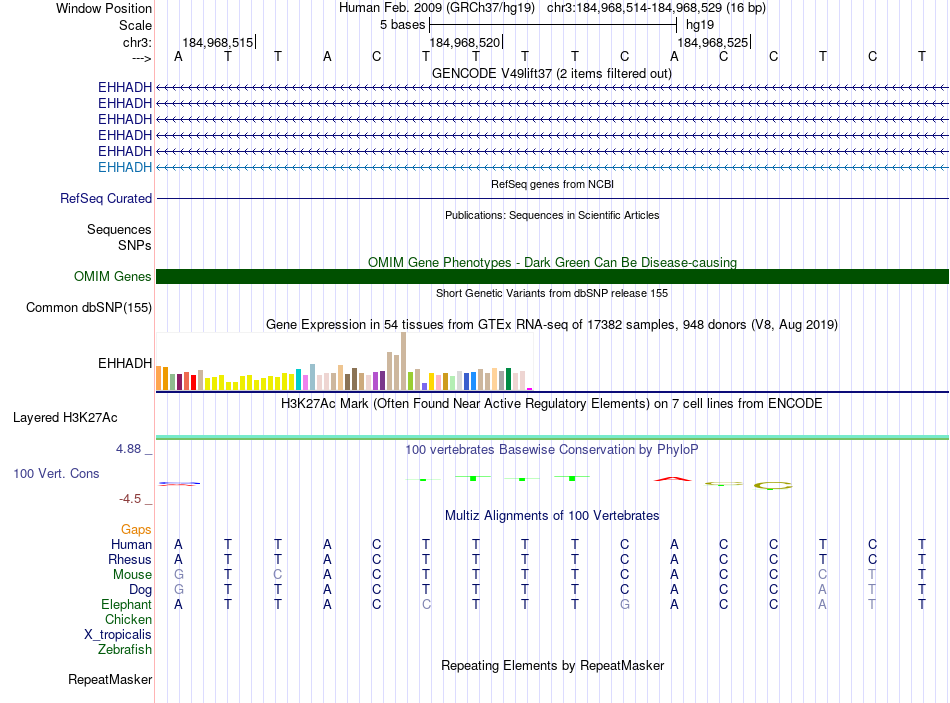950x703 pixels.
Task: Click the '--->' strand direction arrow
Action: click(141, 58)
